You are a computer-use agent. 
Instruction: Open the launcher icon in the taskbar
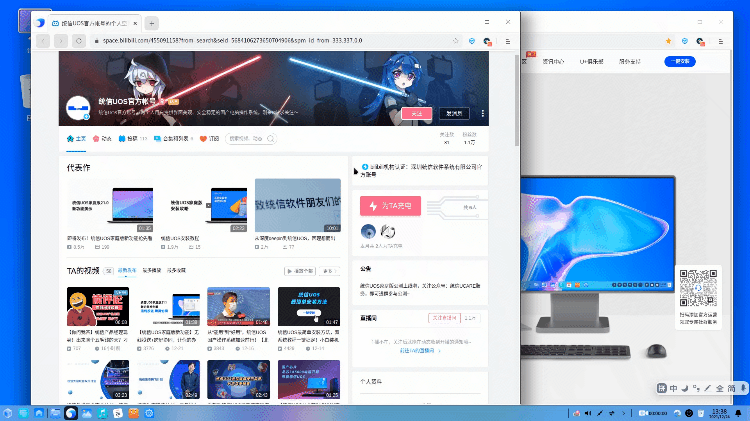(x=8, y=413)
